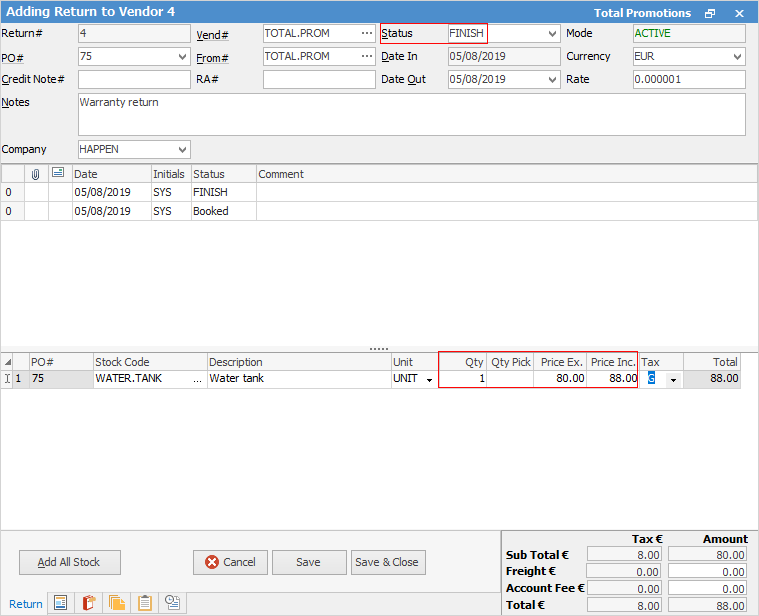Open the Currency dropdown
Image resolution: width=759 pixels, height=616 pixels.
(737, 57)
